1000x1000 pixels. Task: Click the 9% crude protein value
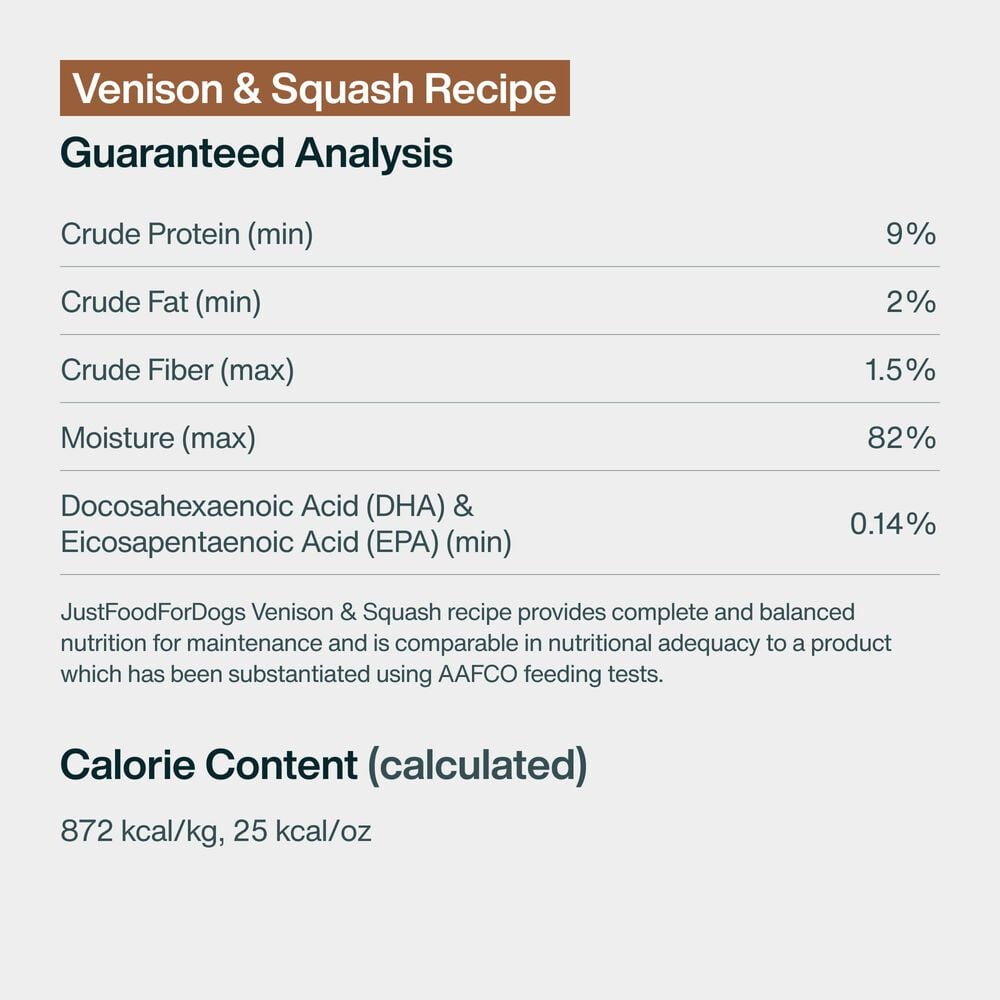(x=910, y=234)
